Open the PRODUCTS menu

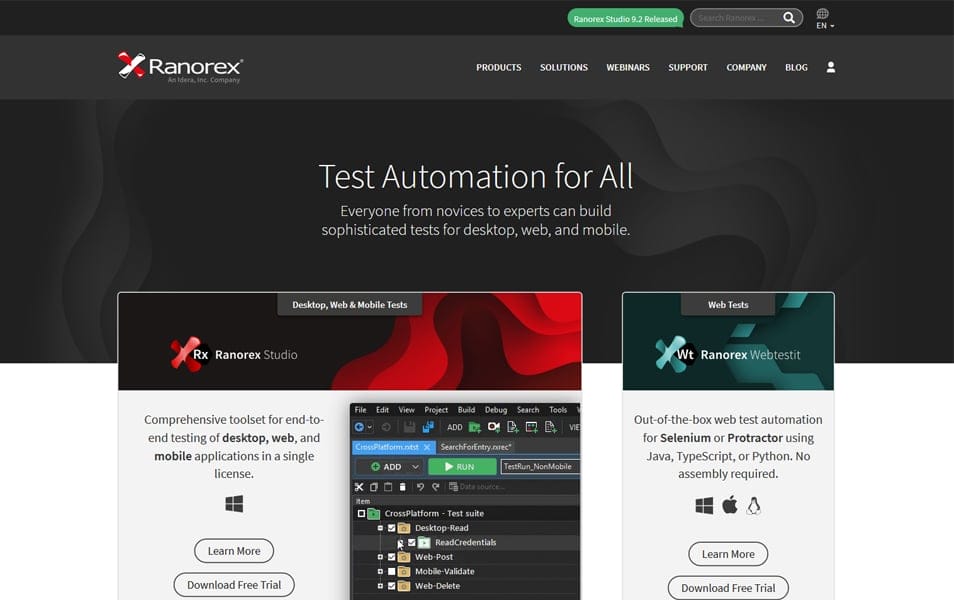(498, 68)
